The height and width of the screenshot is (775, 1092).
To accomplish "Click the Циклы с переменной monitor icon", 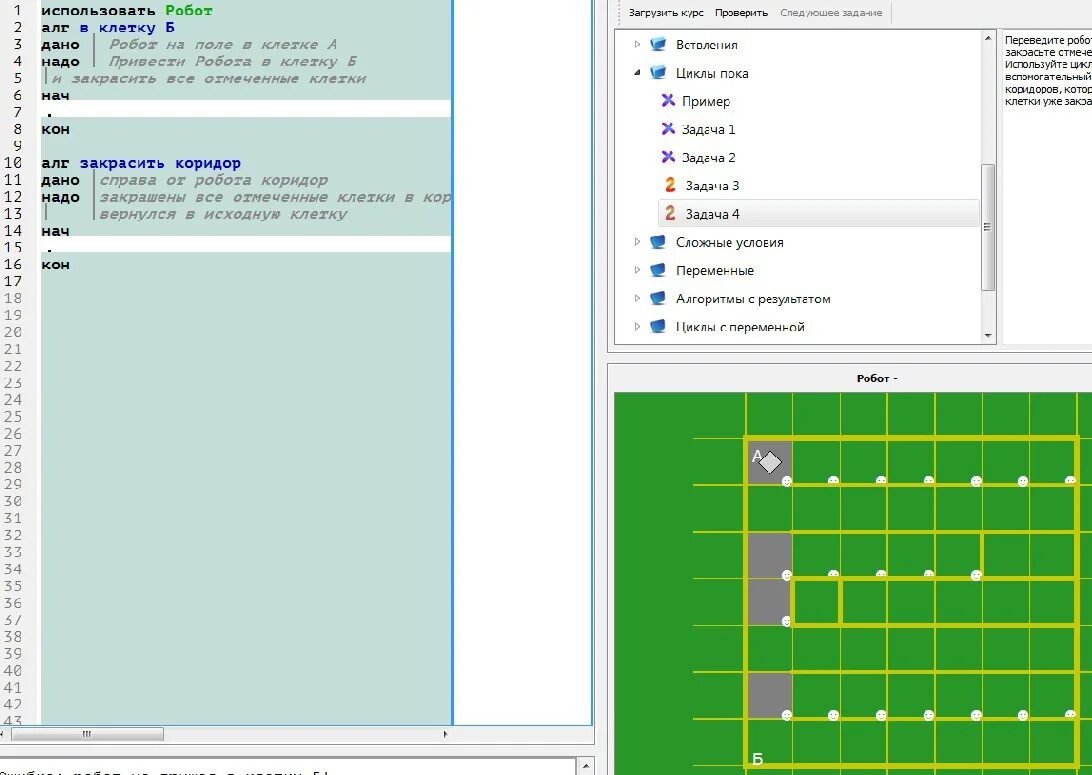I will point(657,326).
